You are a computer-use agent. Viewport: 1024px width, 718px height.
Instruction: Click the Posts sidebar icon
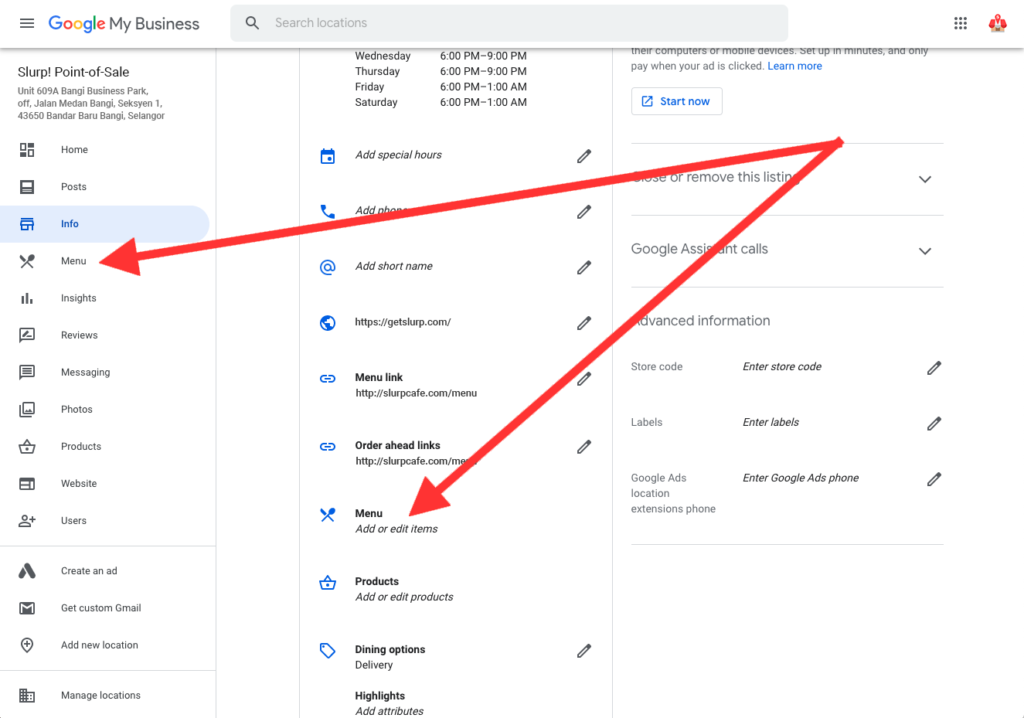(27, 187)
